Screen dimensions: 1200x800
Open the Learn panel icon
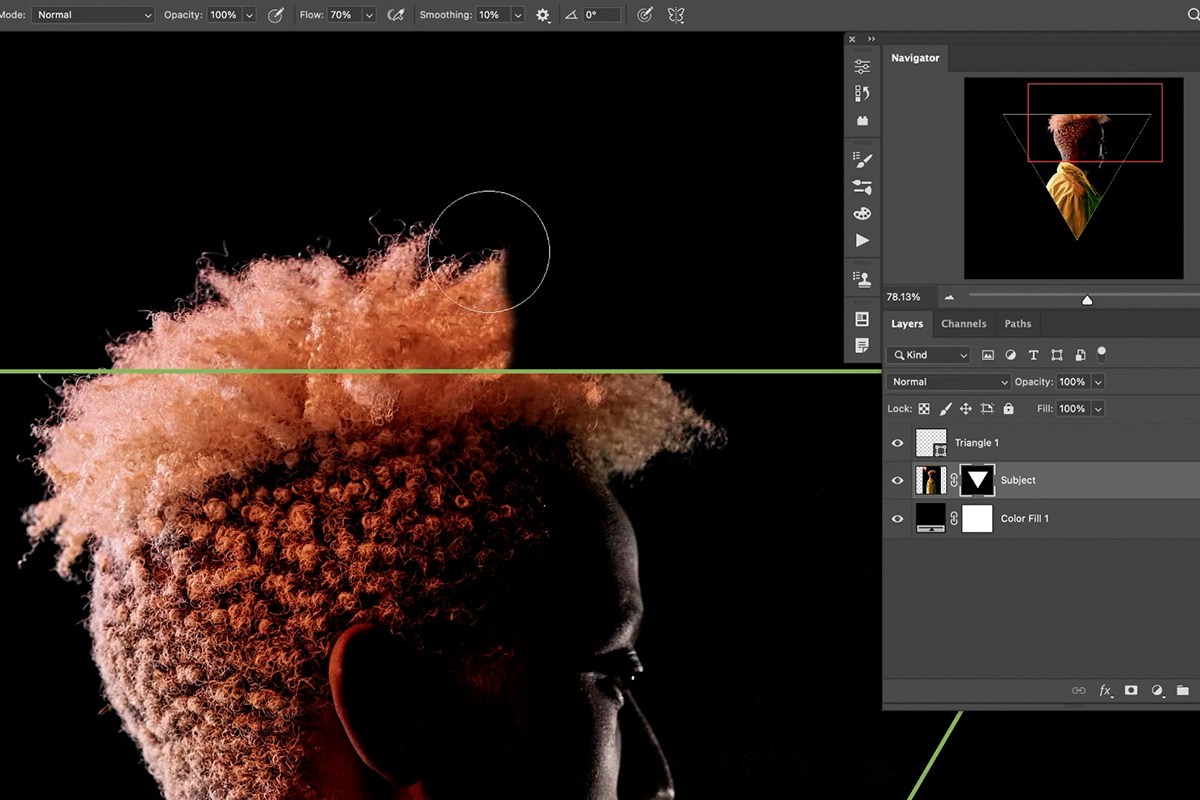pos(862,319)
